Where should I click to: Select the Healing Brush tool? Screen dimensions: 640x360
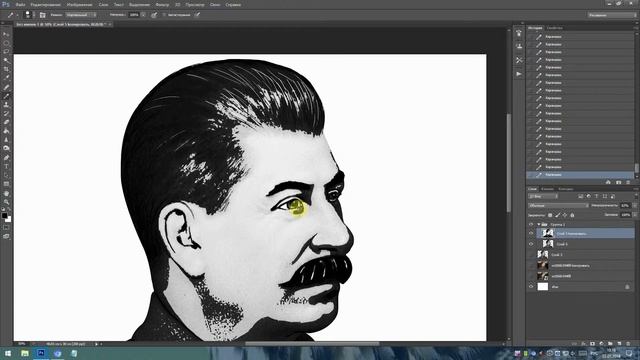pos(6,87)
